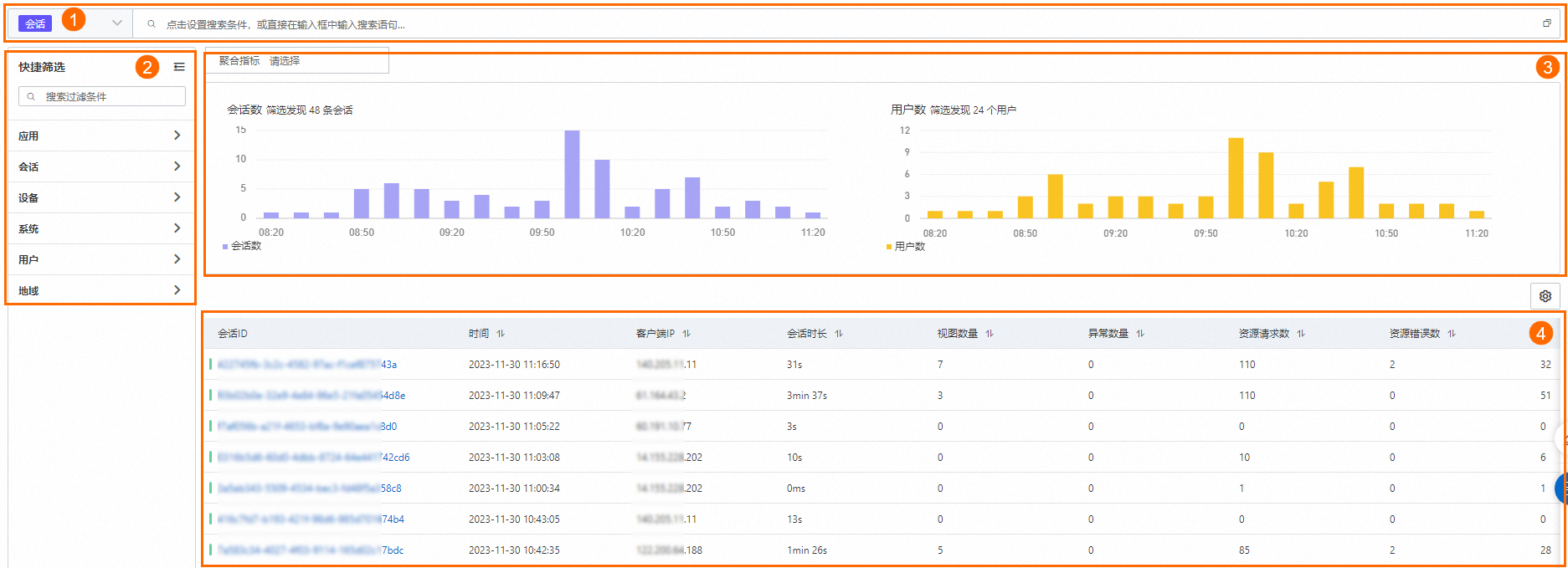Click session duration 0ms cell

coord(796,489)
